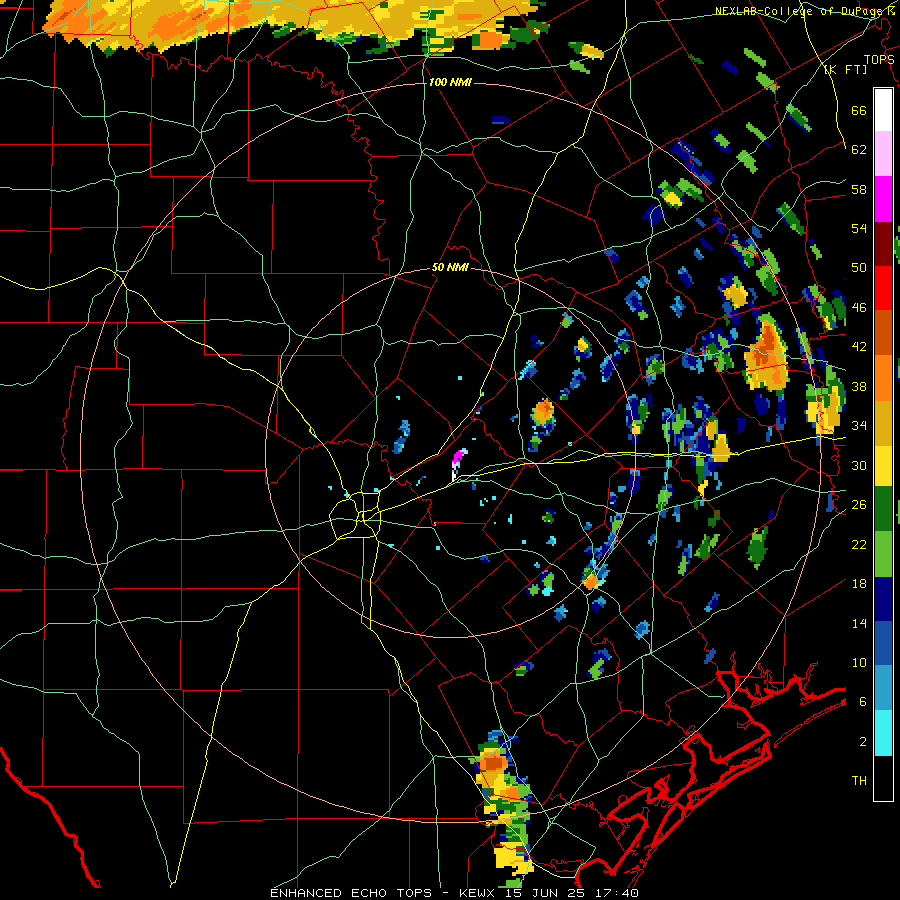Screen dimensions: 900x900
Task: Pick the legend value 14
Action: pyautogui.click(x=859, y=623)
